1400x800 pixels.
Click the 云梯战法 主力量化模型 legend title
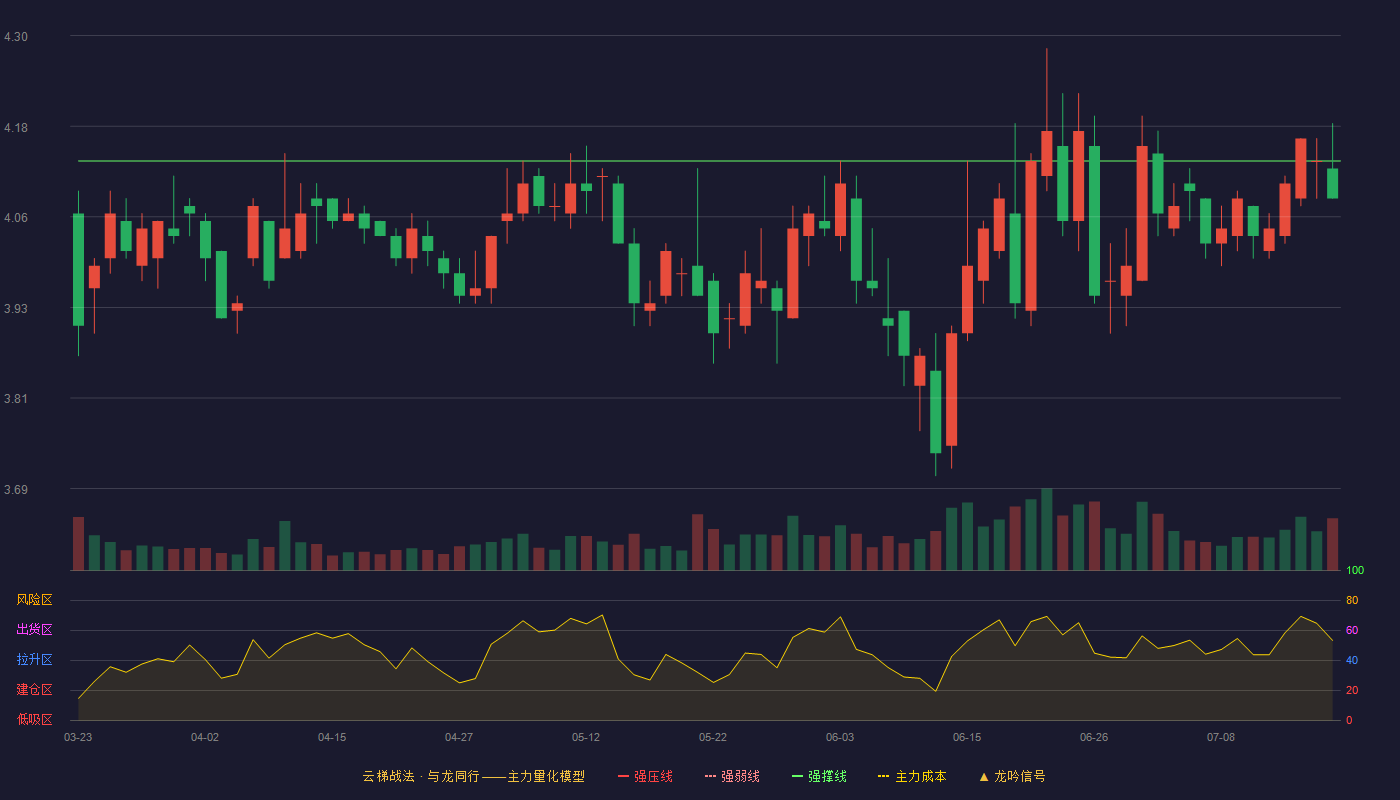point(474,776)
